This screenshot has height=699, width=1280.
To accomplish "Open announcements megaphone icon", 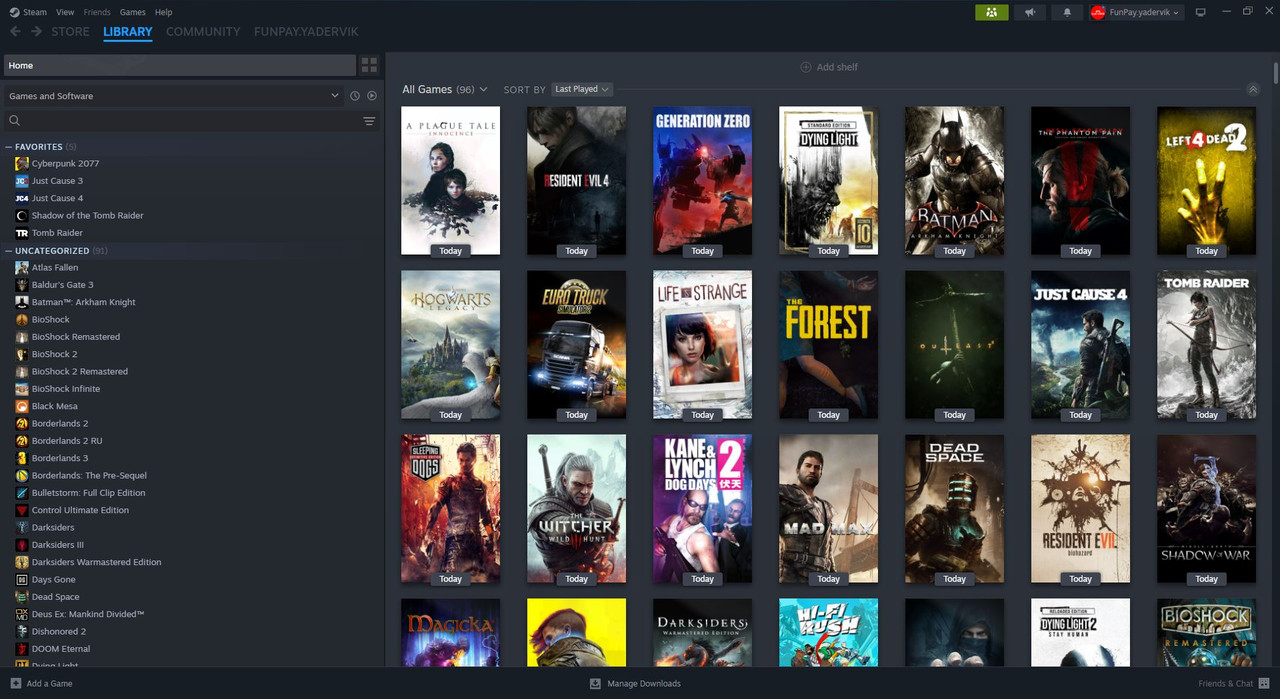I will point(1030,12).
